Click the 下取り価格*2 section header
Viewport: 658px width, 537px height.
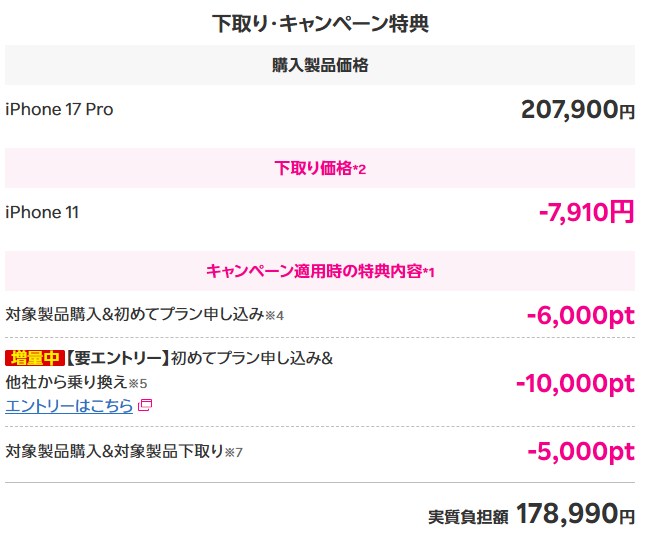pyautogui.click(x=320, y=169)
